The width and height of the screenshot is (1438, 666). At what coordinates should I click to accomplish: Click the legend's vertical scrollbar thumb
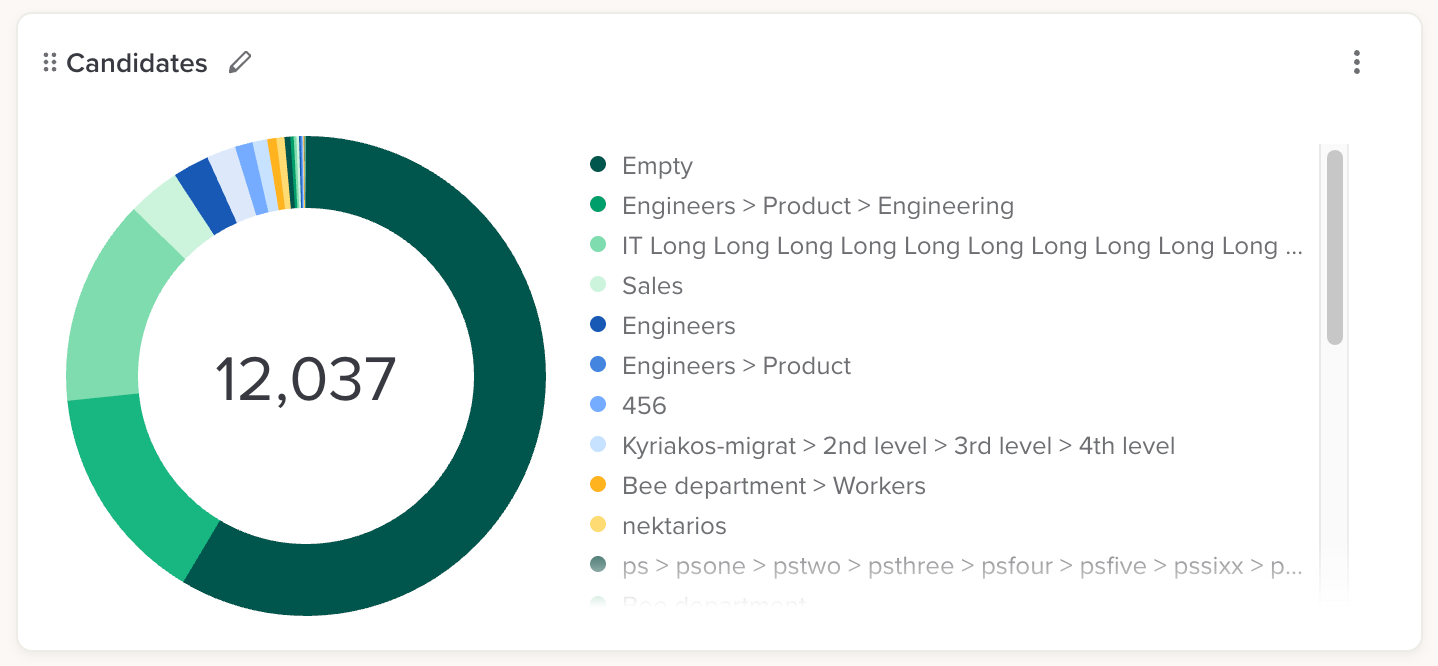click(x=1334, y=247)
